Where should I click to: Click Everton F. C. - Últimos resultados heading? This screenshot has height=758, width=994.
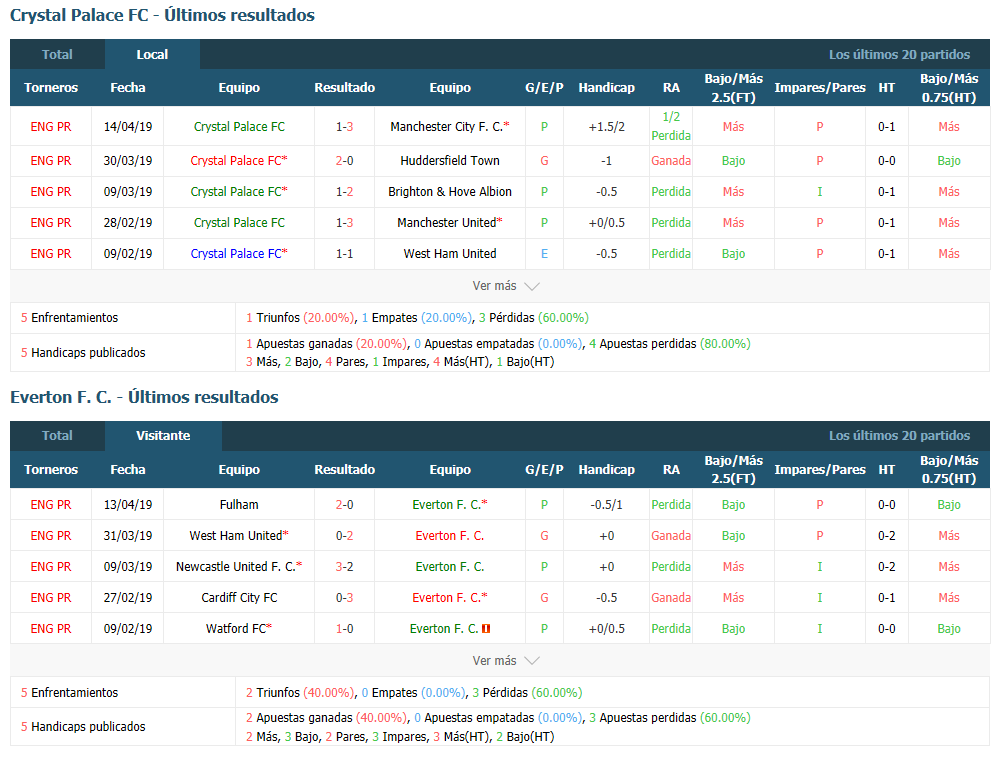click(x=145, y=397)
